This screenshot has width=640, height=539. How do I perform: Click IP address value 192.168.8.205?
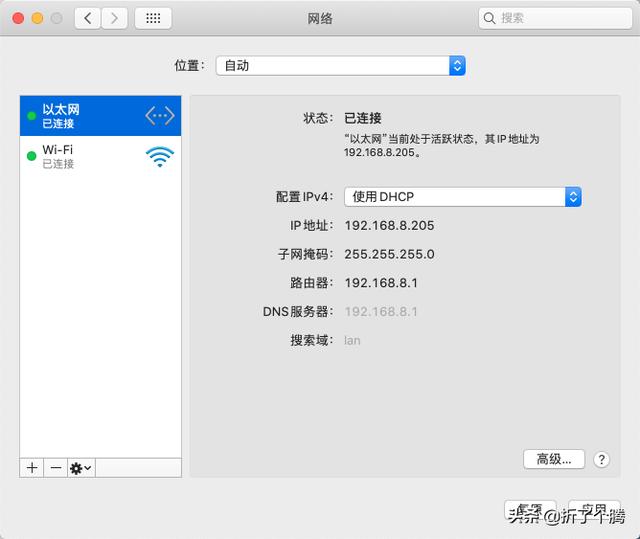389,226
